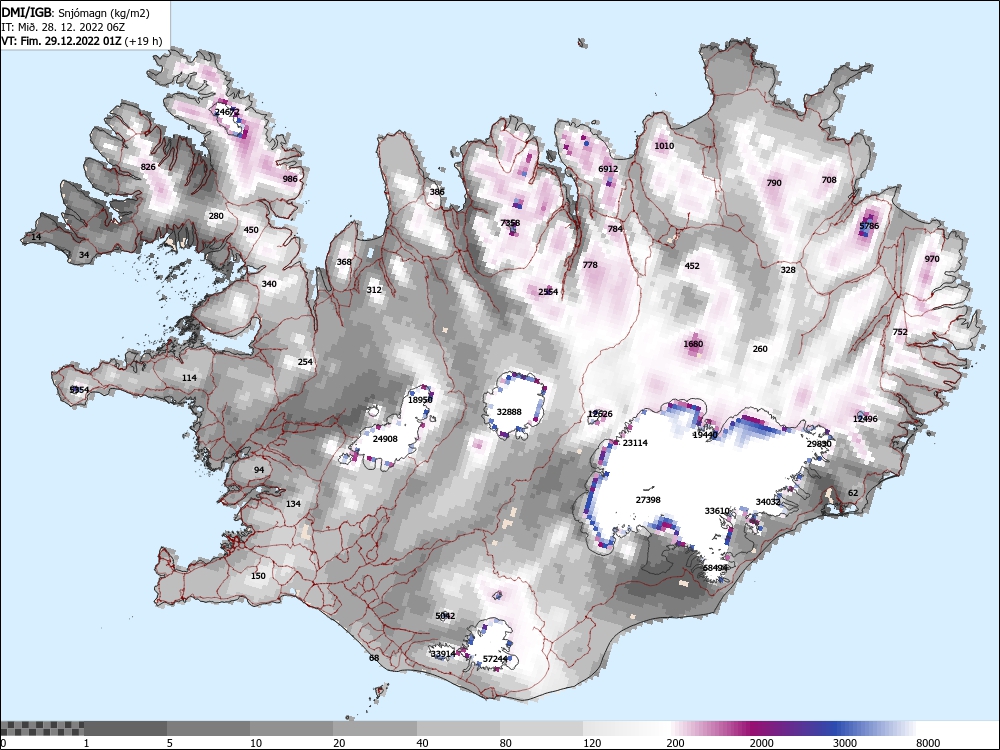Image resolution: width=1000 pixels, height=750 pixels.
Task: Click the glacier value 27398
Action: pyautogui.click(x=648, y=500)
